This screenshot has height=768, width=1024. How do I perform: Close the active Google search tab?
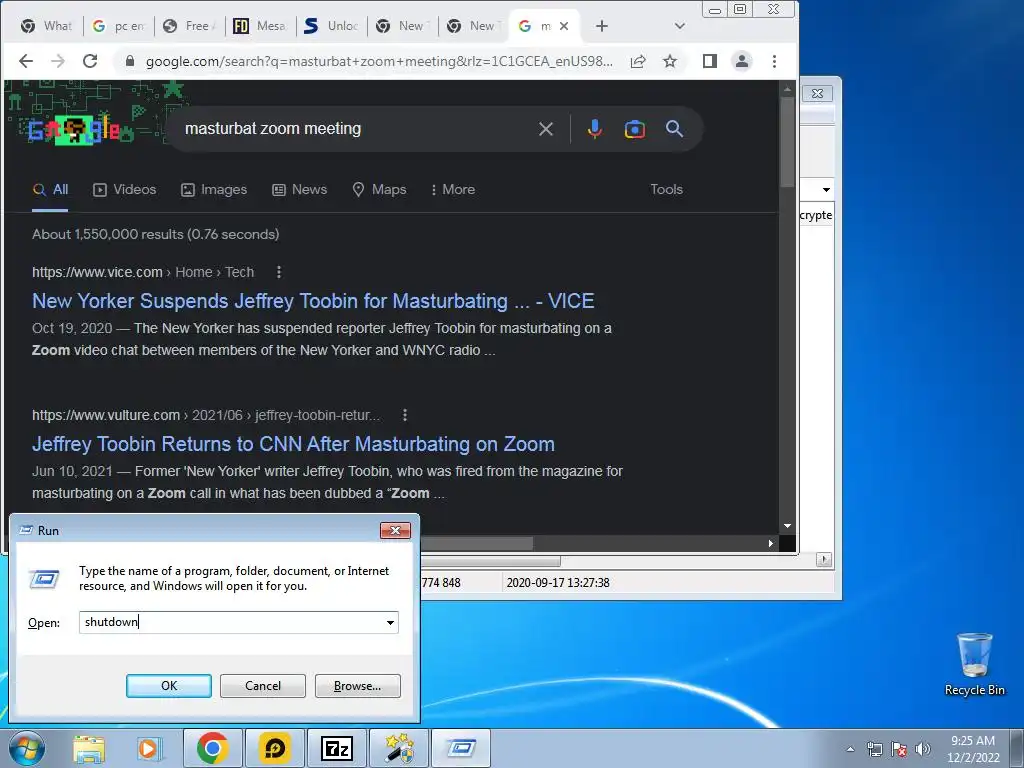click(x=564, y=26)
